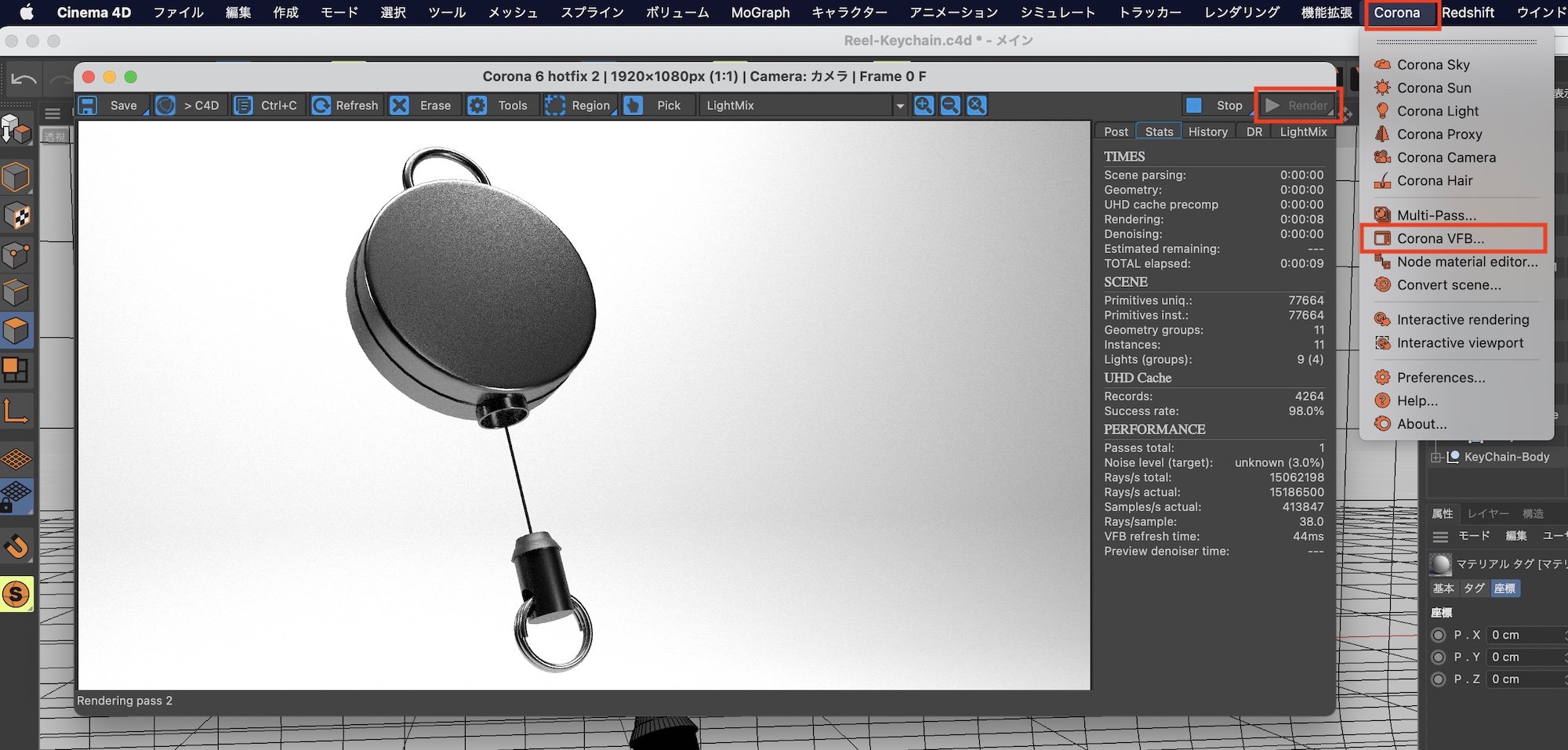Switch to the History tab

(1207, 132)
